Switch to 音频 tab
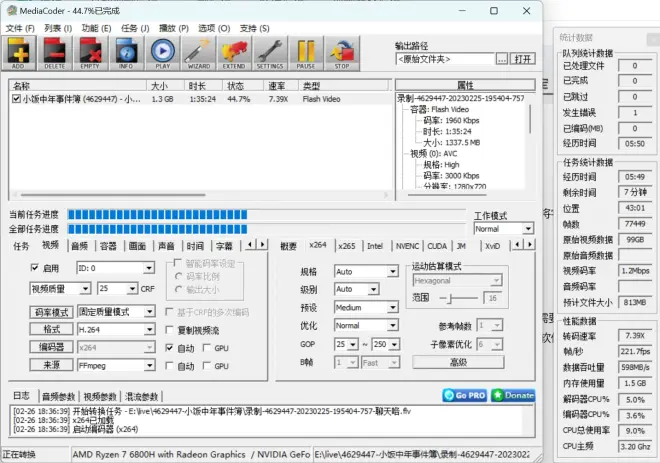Viewport: 660px width, 463px height. [80, 246]
